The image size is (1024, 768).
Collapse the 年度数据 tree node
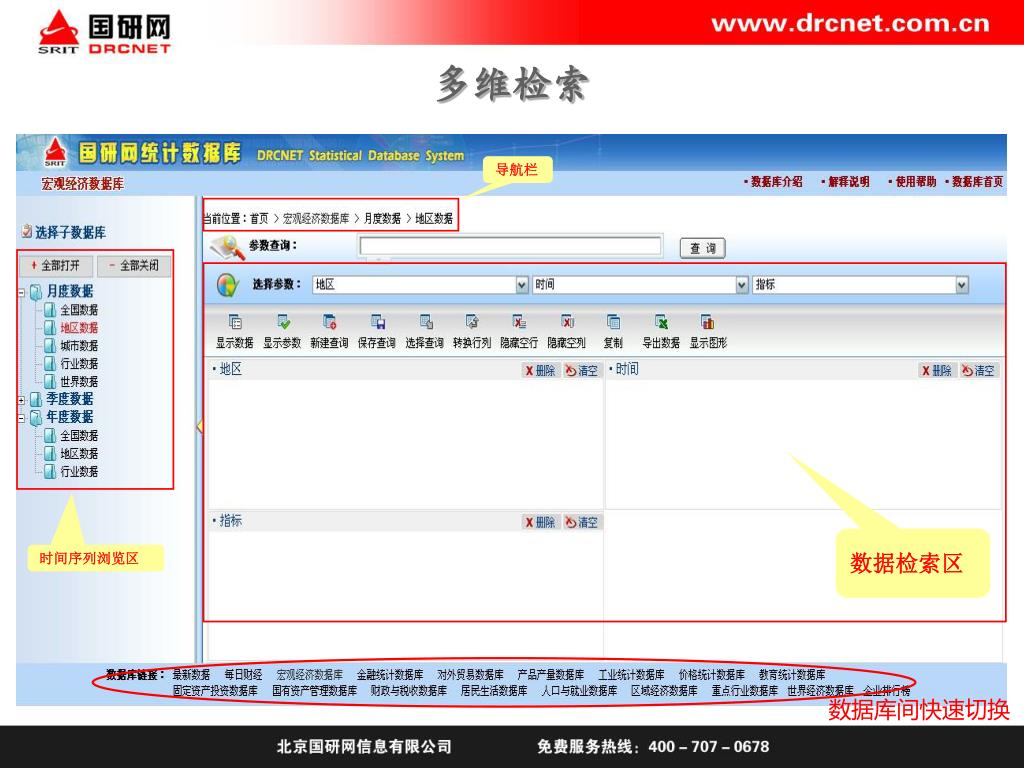click(22, 418)
